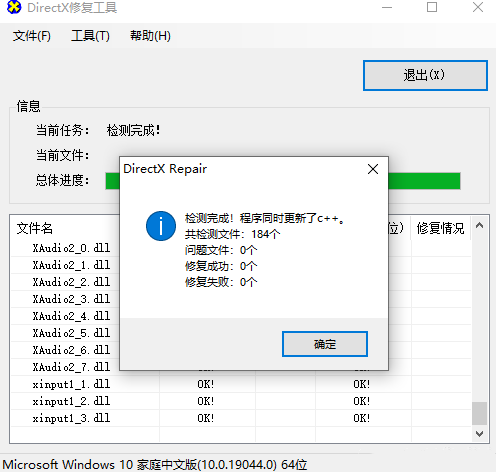Click the 共检测文件: 184个 line
This screenshot has width=496, height=472.
(232, 234)
